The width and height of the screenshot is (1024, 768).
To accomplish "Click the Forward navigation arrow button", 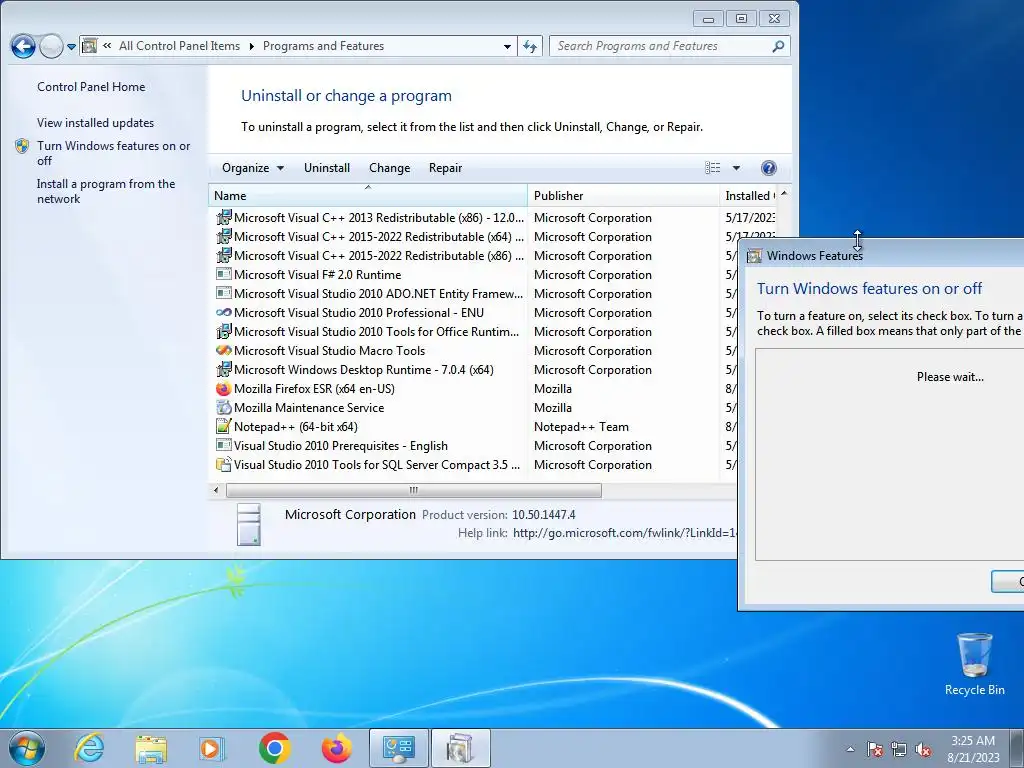I will tap(52, 46).
